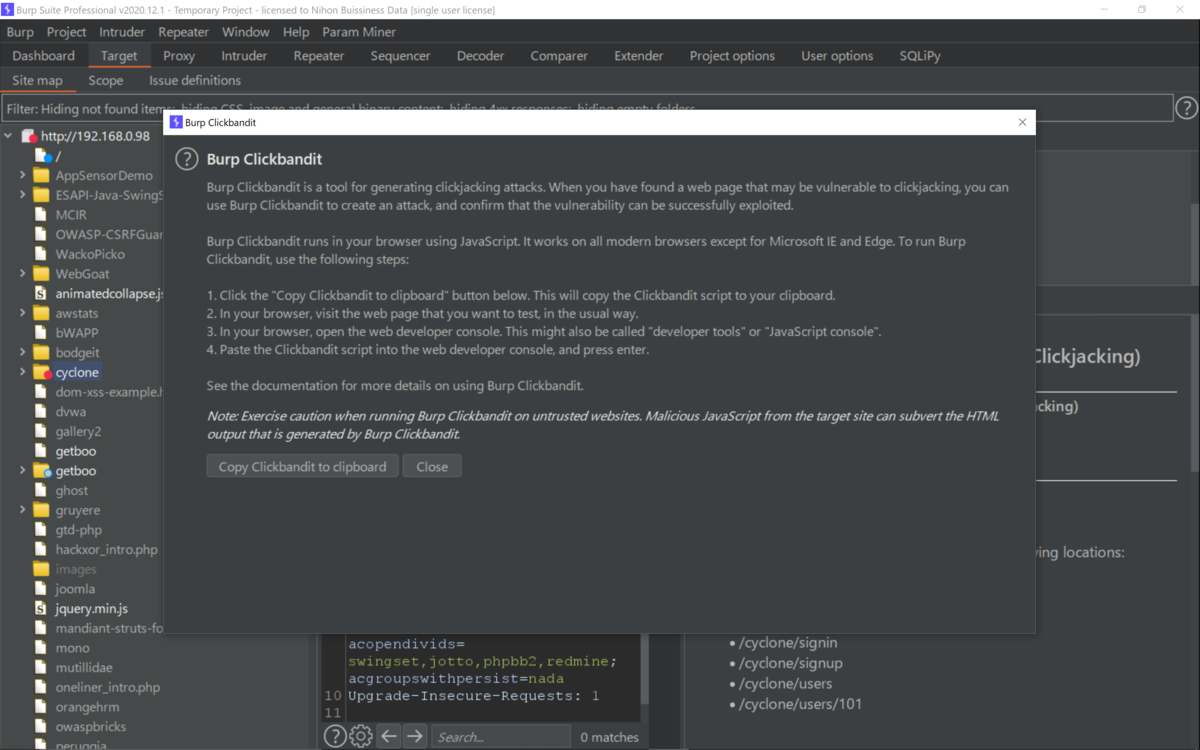Click Copy Clickbandit to clipboard button
This screenshot has width=1200, height=750.
pos(302,466)
